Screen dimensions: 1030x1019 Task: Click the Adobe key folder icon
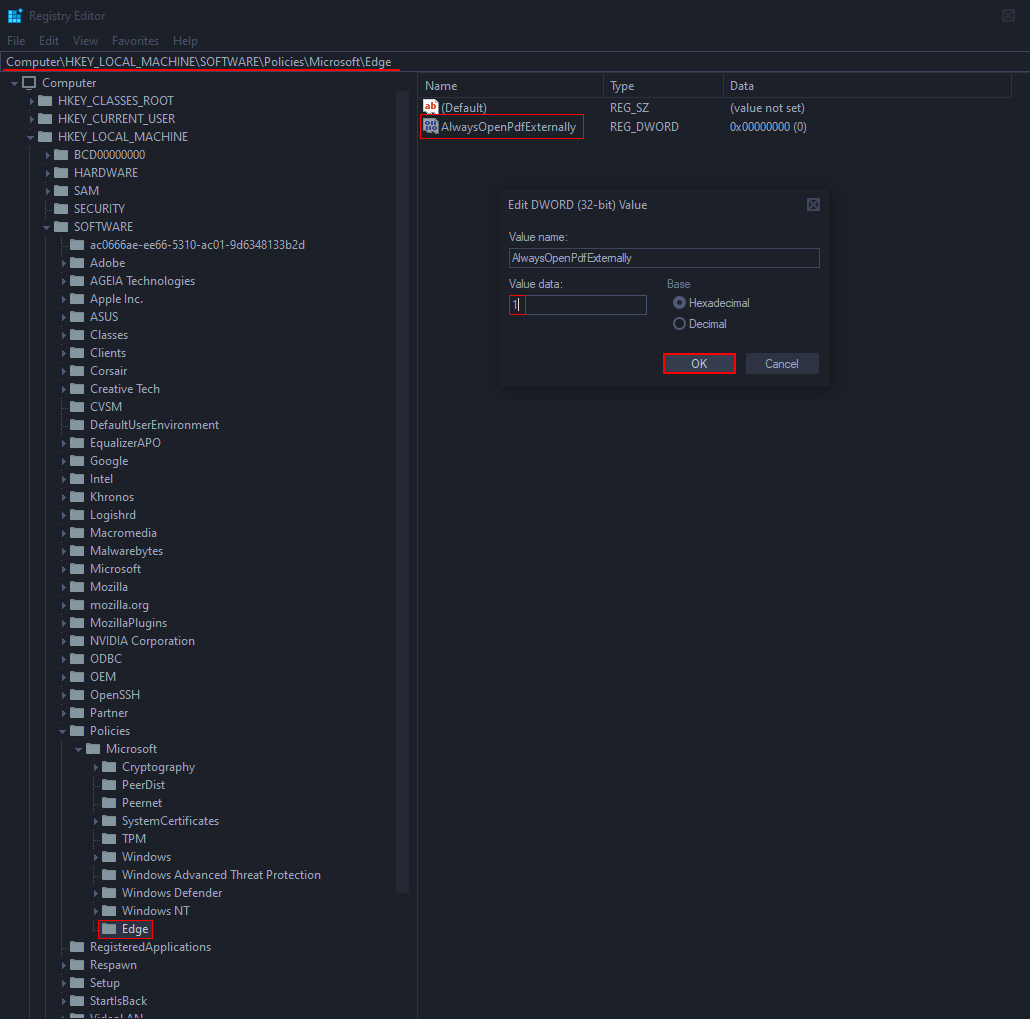[x=78, y=262]
